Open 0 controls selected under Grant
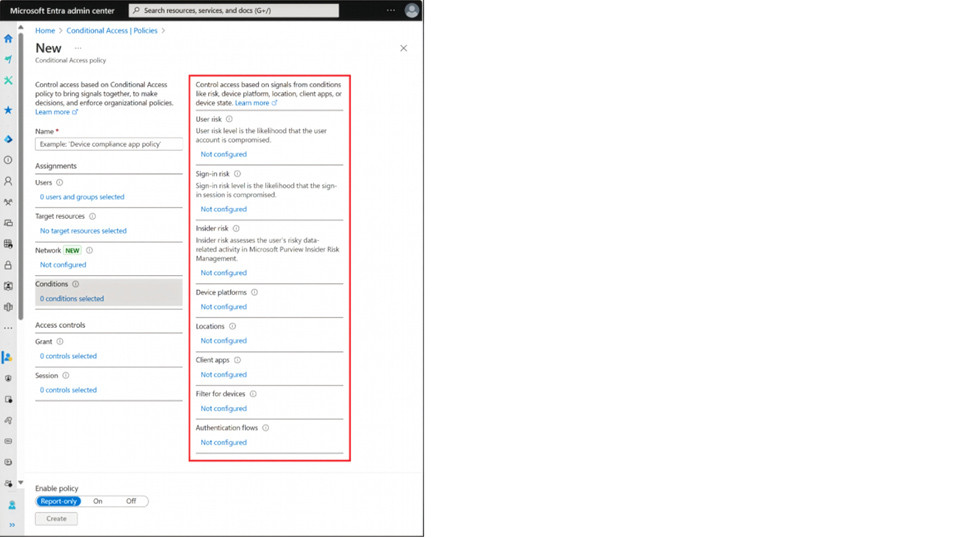The width and height of the screenshot is (980, 538). (x=68, y=356)
